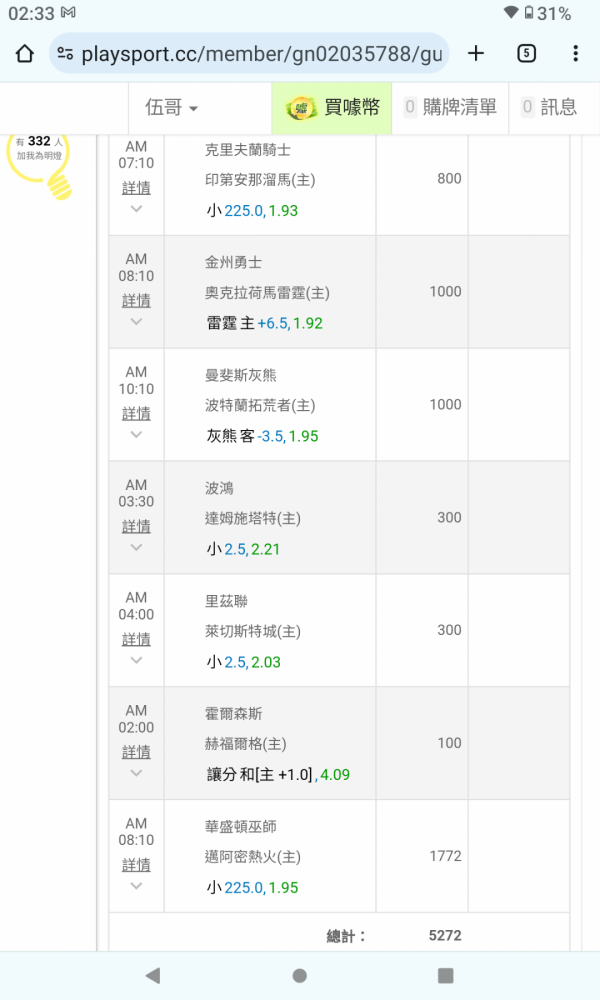Open the 伍哥 user dropdown
Image resolution: width=600 pixels, height=1000 pixels.
point(171,108)
